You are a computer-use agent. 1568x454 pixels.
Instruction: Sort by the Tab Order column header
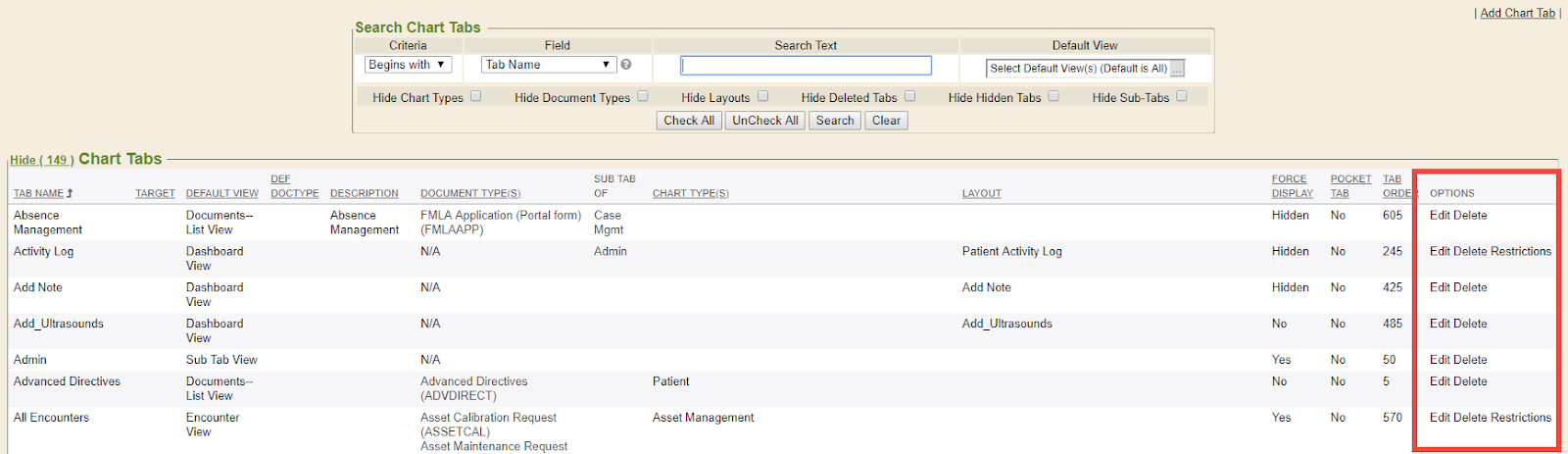1397,186
